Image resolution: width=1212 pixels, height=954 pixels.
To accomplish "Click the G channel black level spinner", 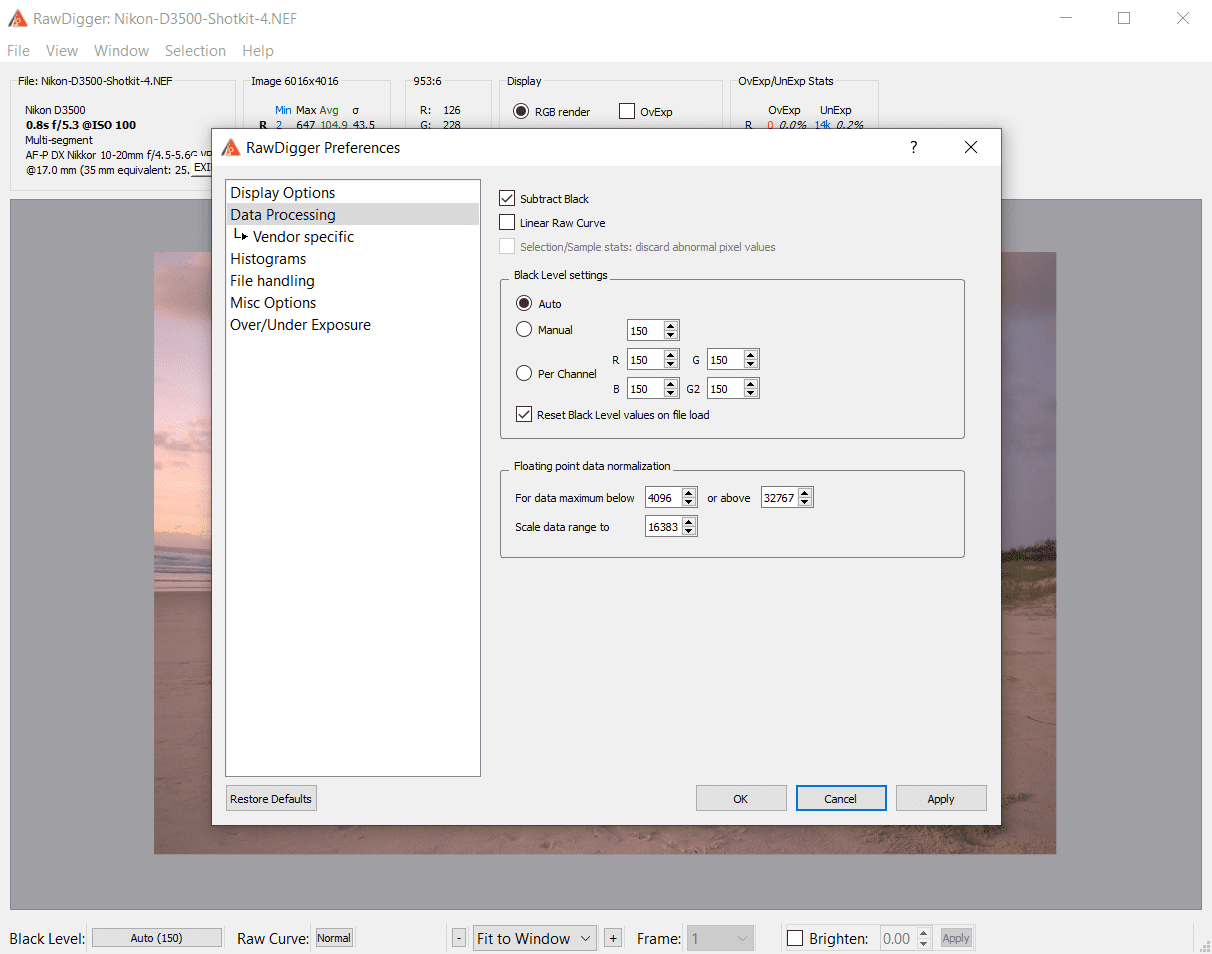I will (733, 360).
